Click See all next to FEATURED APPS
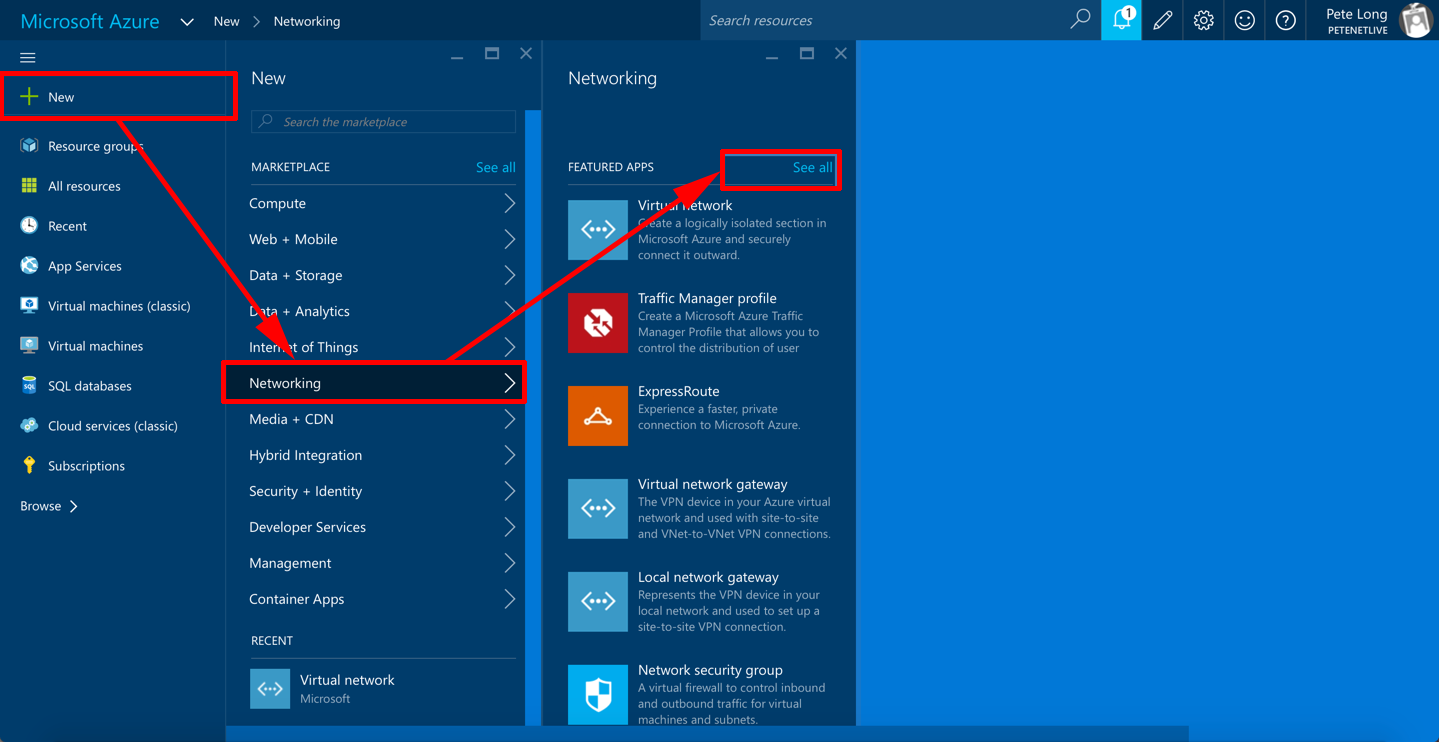Screen dimensions: 1439x742 812,167
